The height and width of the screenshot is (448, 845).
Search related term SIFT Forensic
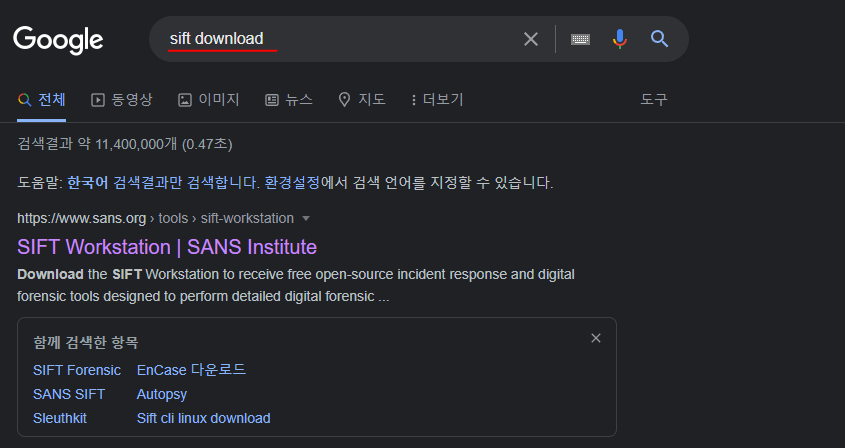tap(77, 370)
